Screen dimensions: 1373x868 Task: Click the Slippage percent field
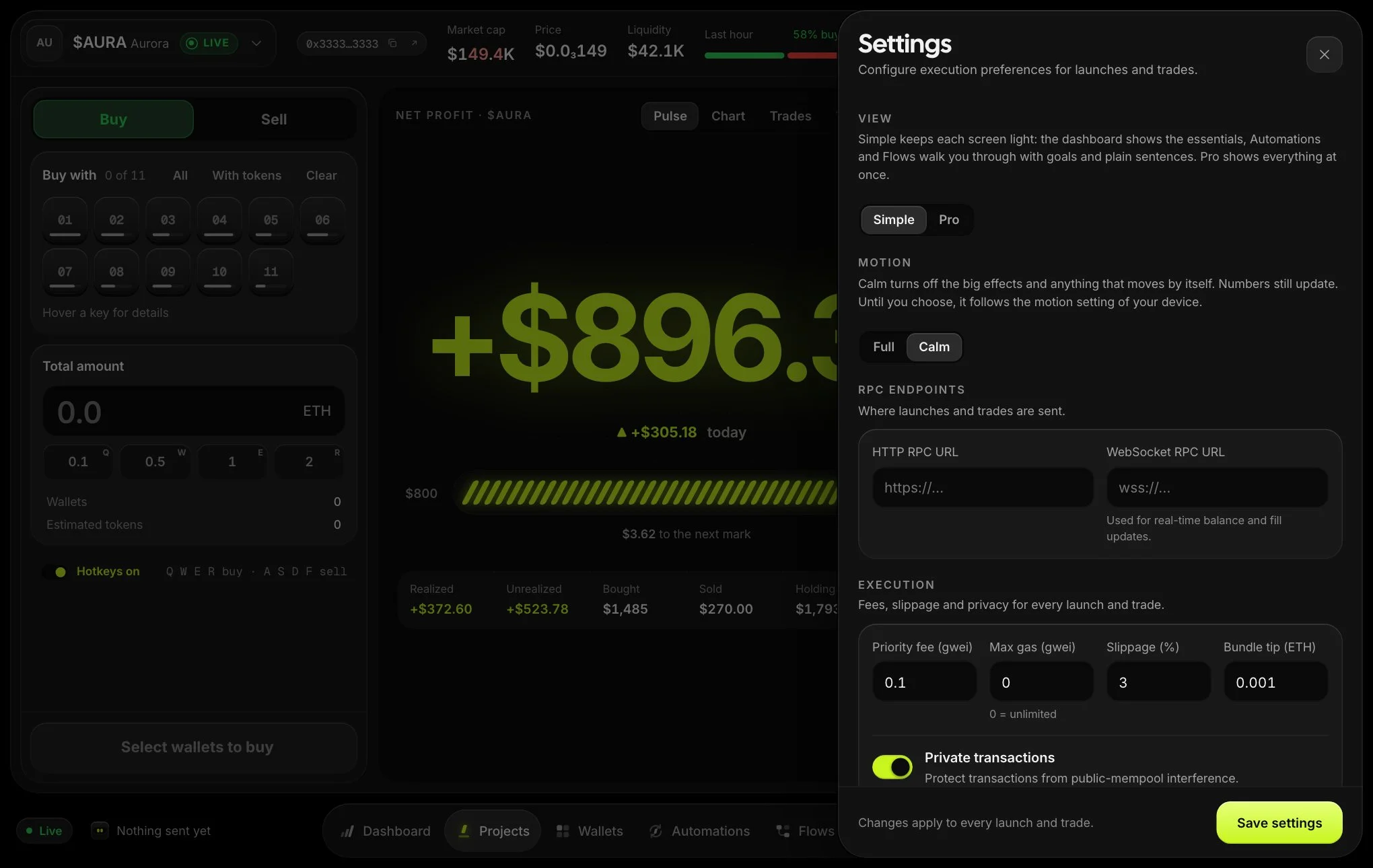(1158, 682)
